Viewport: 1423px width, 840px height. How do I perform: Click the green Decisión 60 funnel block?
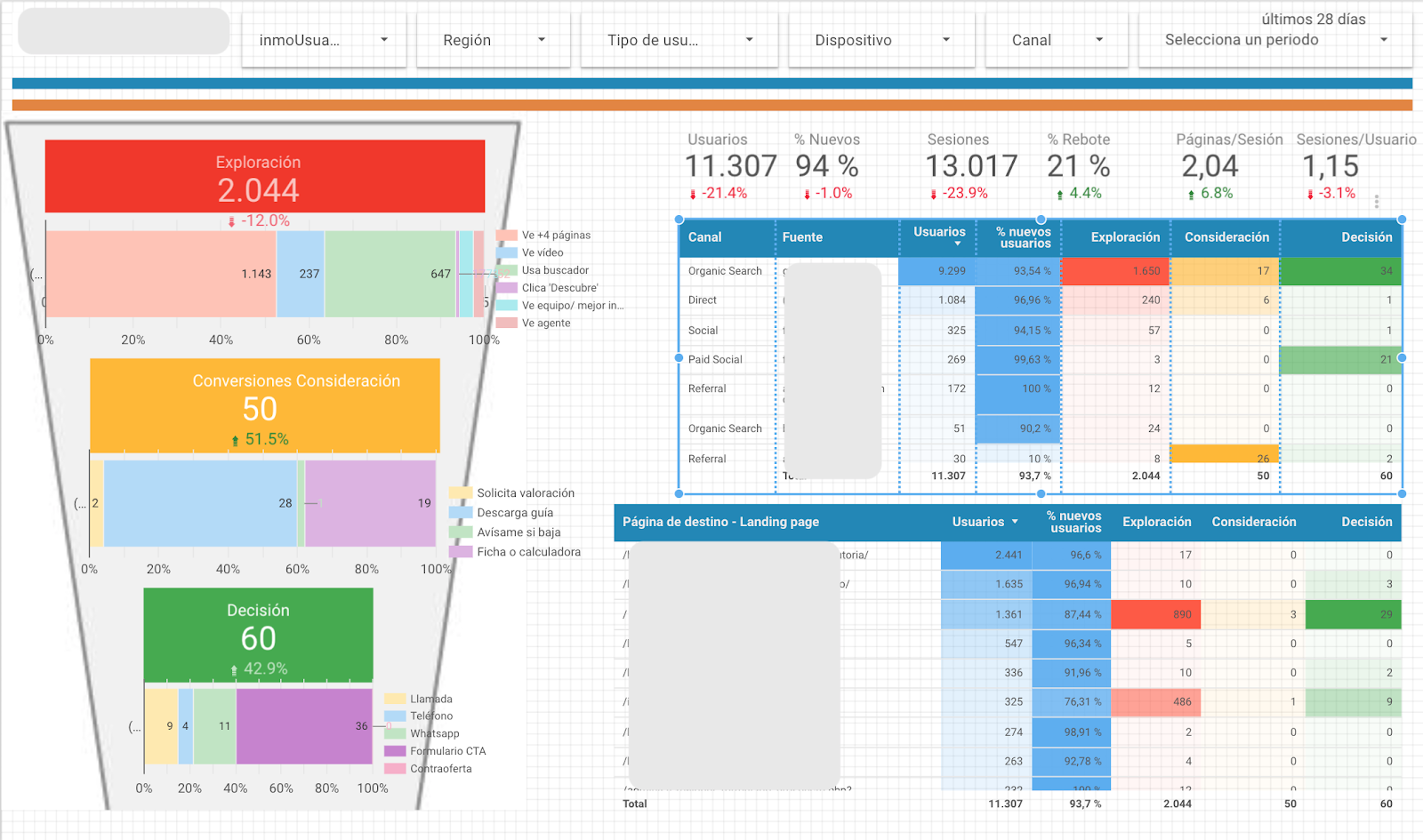257,633
